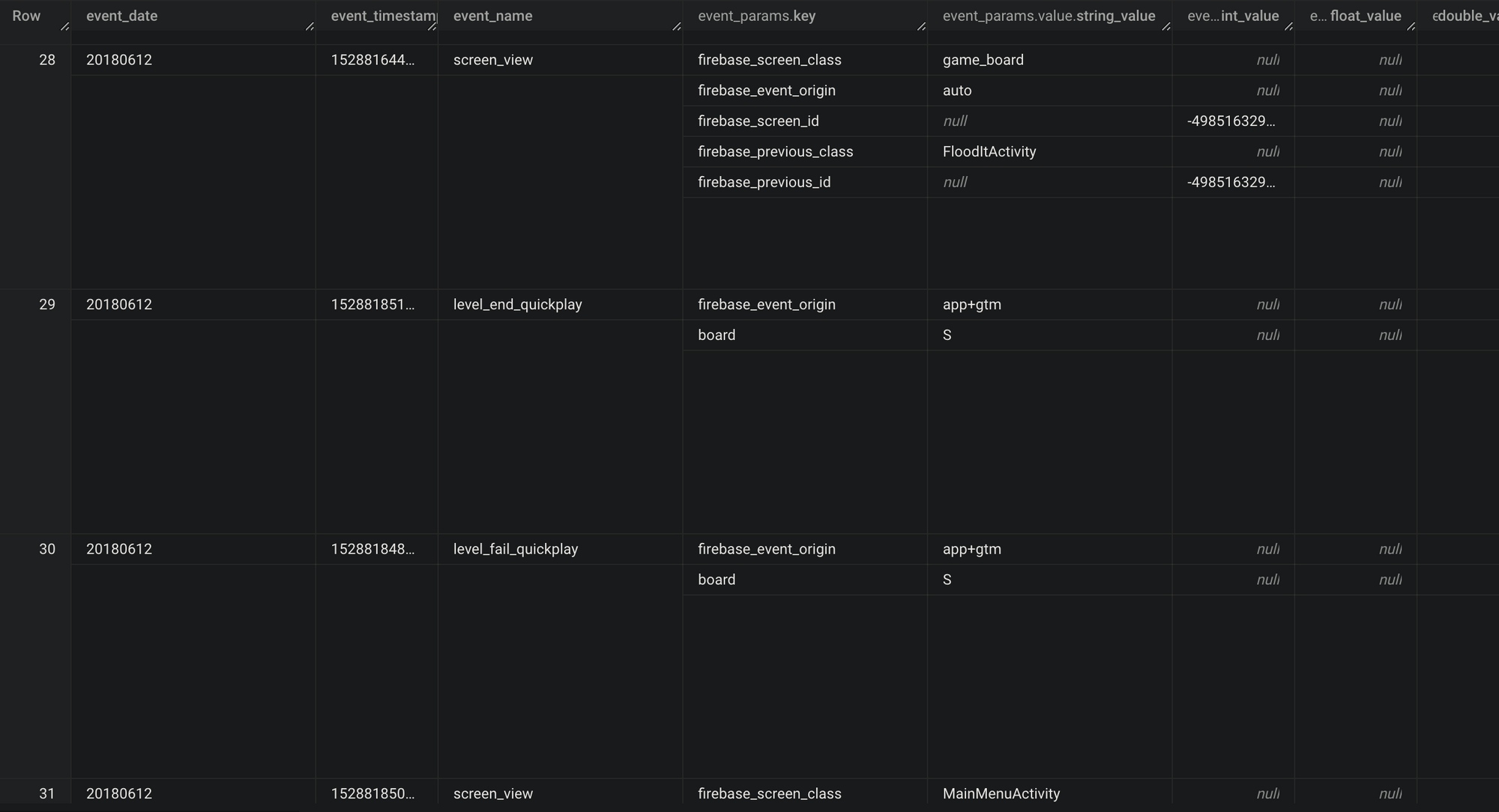Click resize handle of string_value column header
Screen dimensions: 1499x812
[x=1166, y=26]
